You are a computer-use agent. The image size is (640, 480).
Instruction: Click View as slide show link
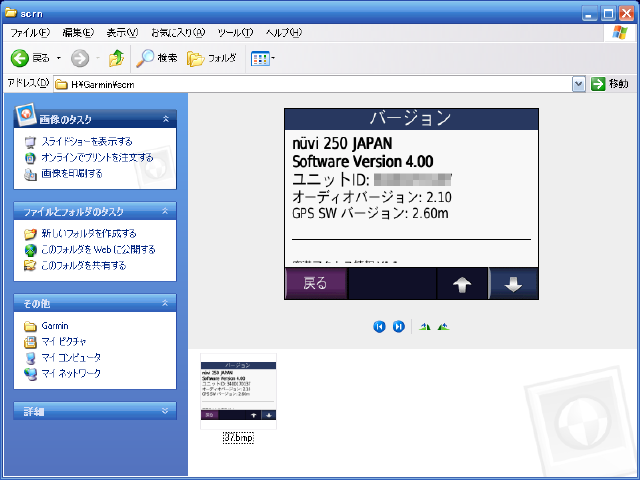tap(87, 142)
